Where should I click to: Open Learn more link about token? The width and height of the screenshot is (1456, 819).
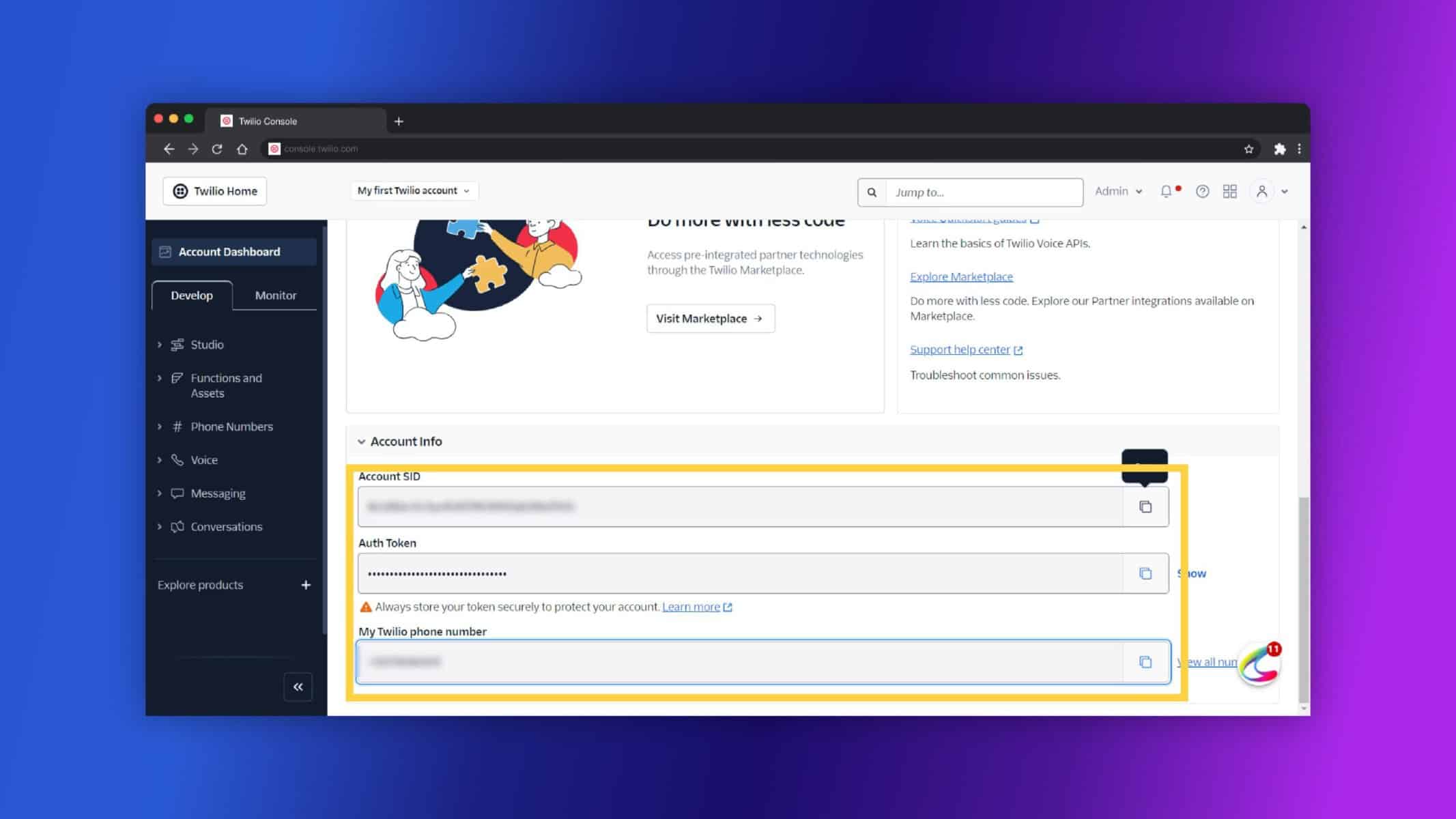click(x=697, y=607)
